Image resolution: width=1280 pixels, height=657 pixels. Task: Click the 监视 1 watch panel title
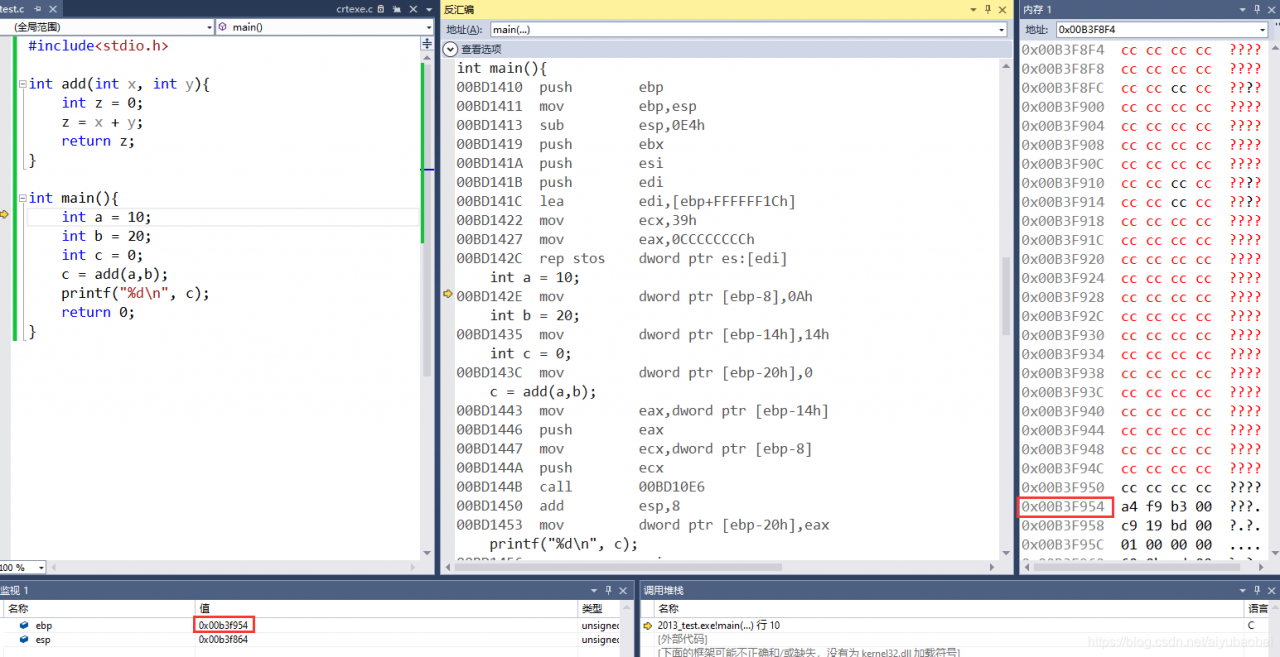coord(15,591)
